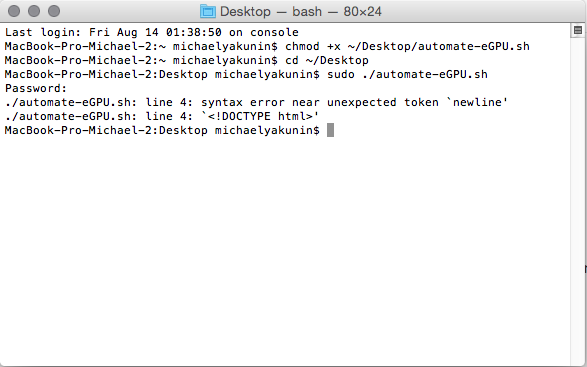
Task: Click the split pane icon above the scrollbar
Action: coord(578,30)
